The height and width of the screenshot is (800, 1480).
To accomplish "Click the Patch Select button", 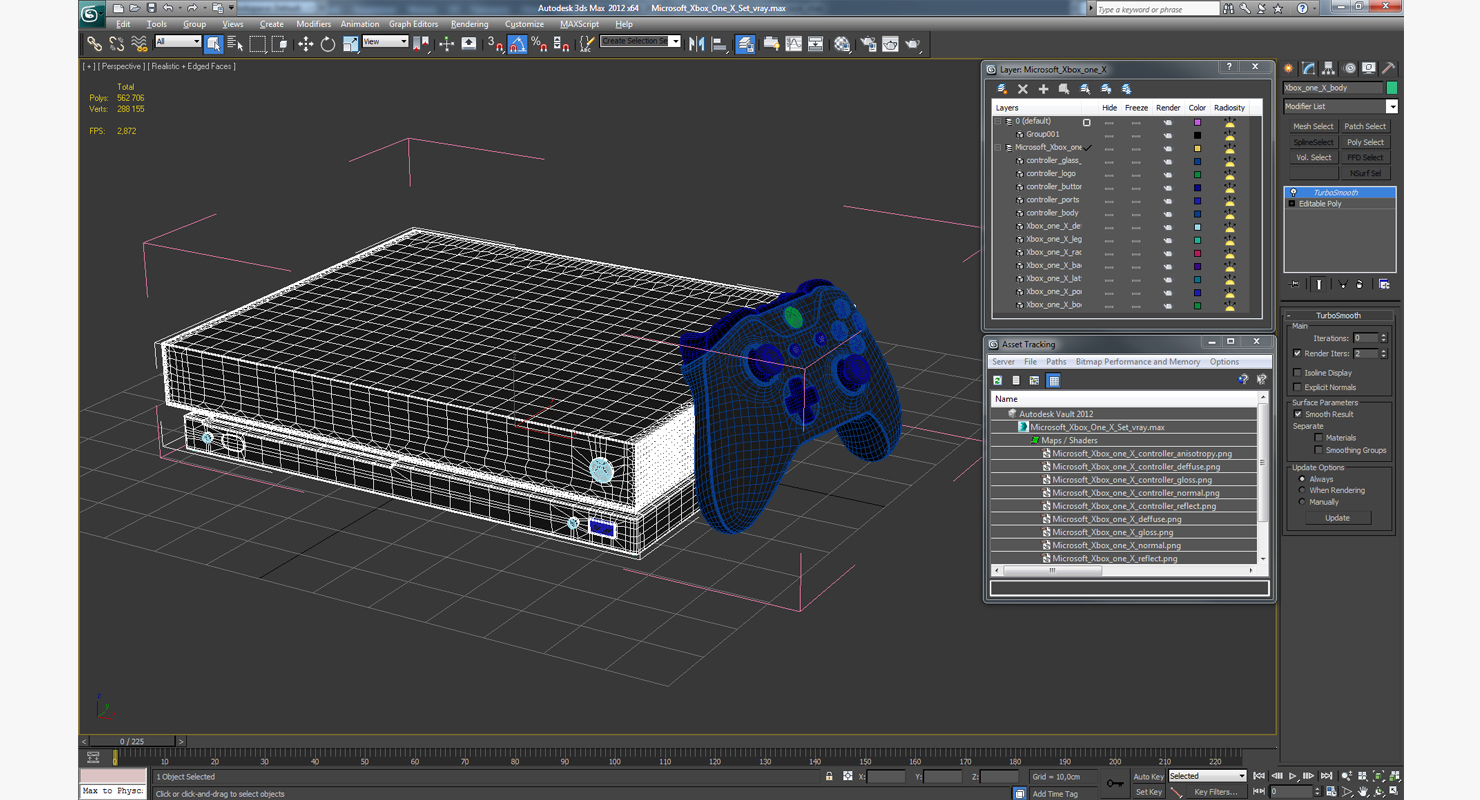I will click(1365, 127).
